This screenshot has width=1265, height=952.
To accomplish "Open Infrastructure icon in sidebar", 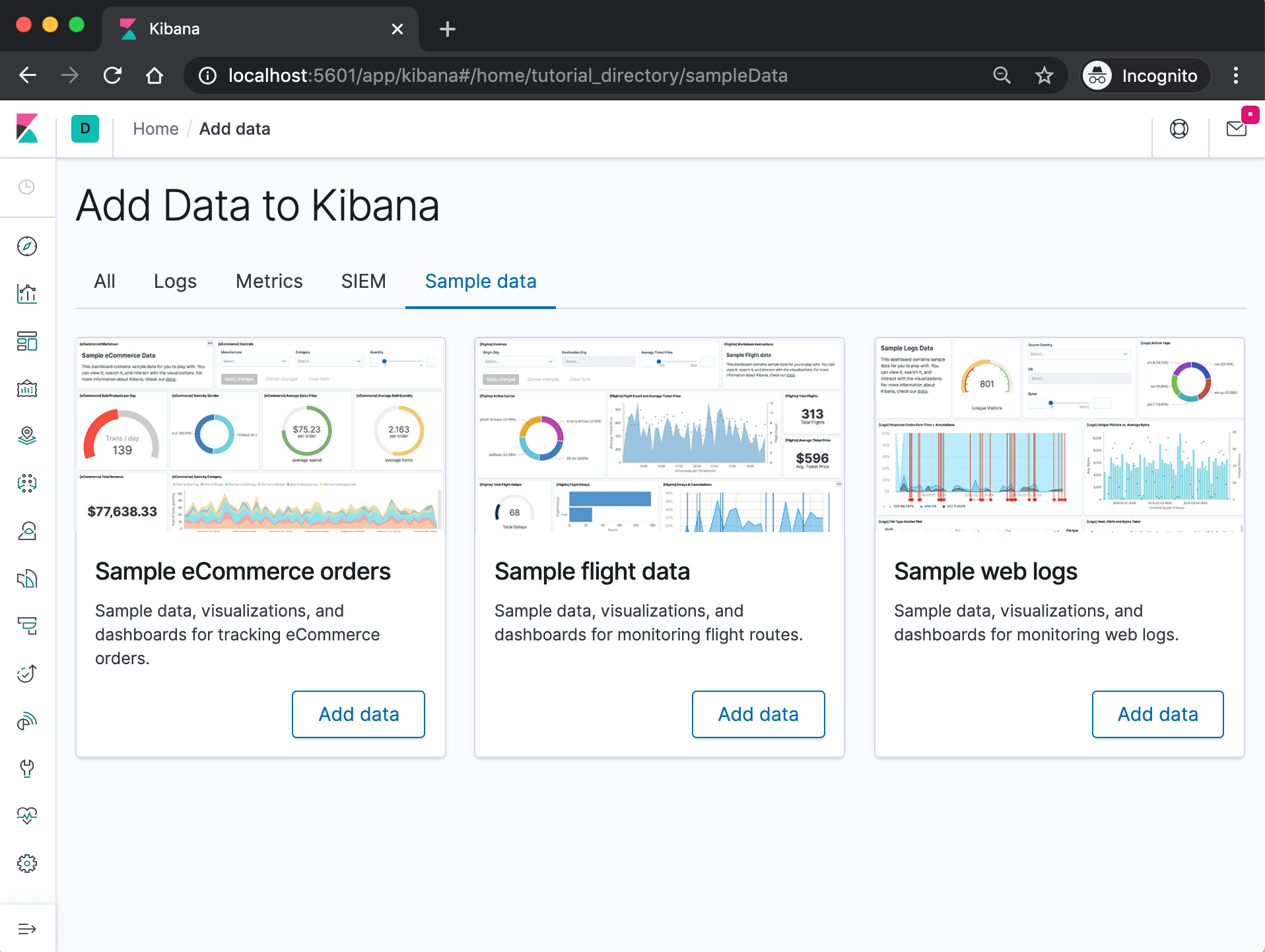I will click(x=27, y=531).
